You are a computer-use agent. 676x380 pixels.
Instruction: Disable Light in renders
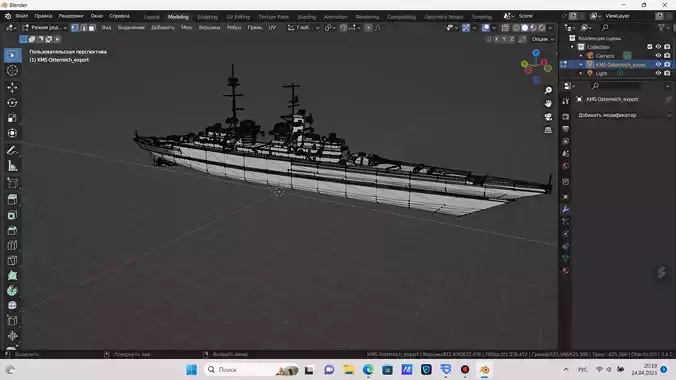pos(667,73)
